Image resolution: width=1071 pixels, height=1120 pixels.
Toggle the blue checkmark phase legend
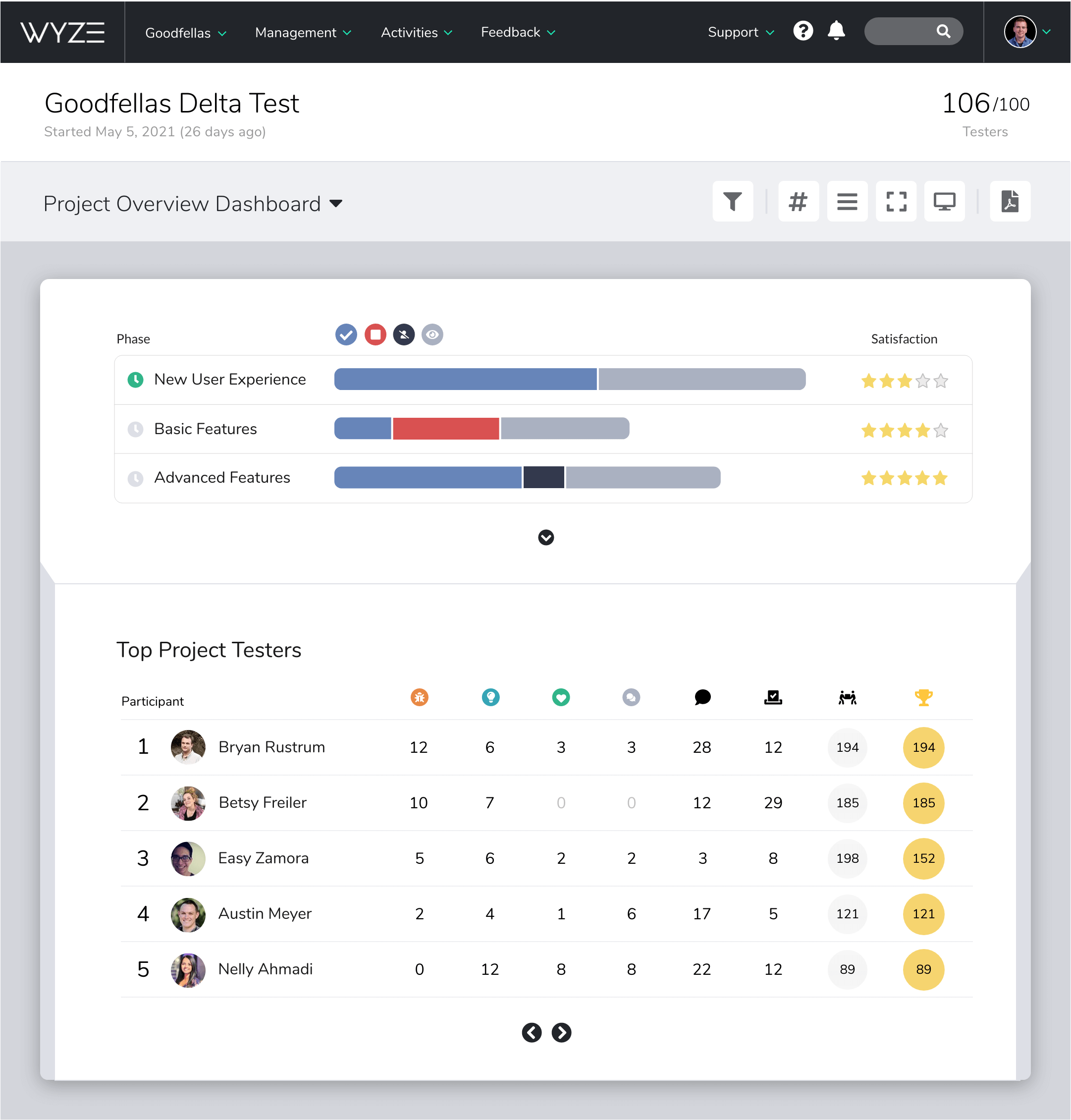coord(346,335)
